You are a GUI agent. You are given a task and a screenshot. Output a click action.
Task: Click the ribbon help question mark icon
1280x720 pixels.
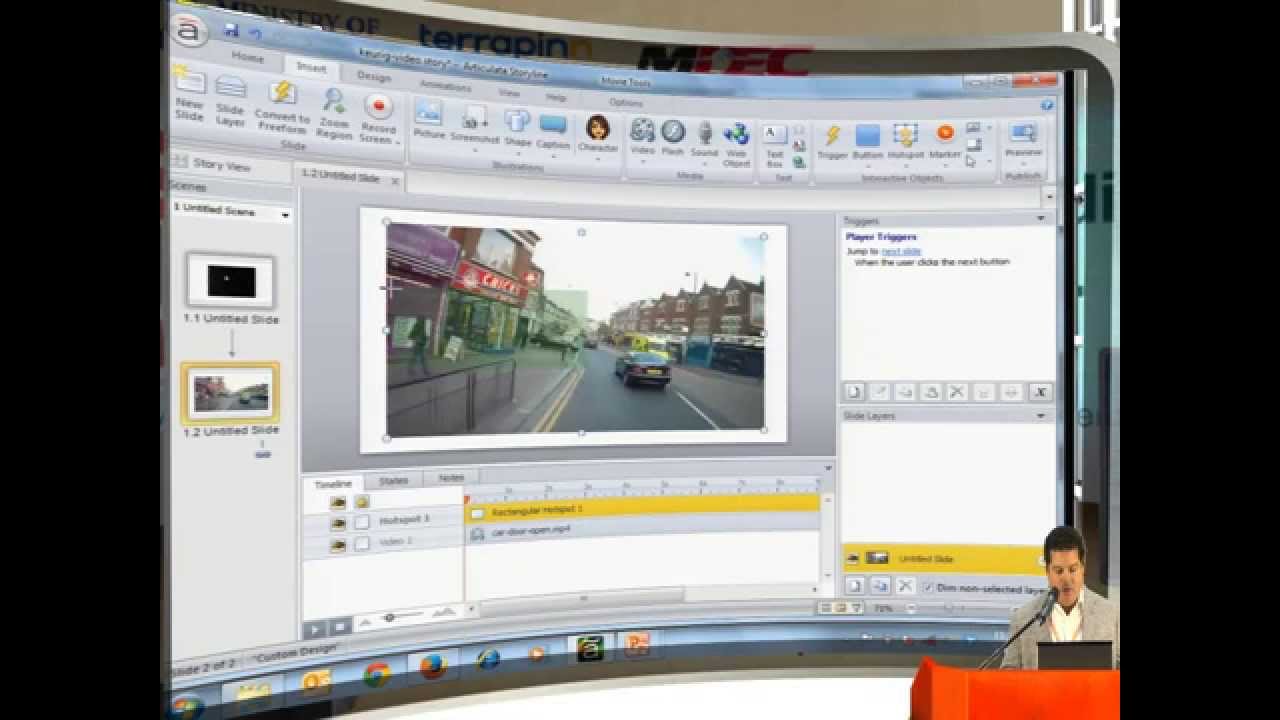pyautogui.click(x=1047, y=104)
